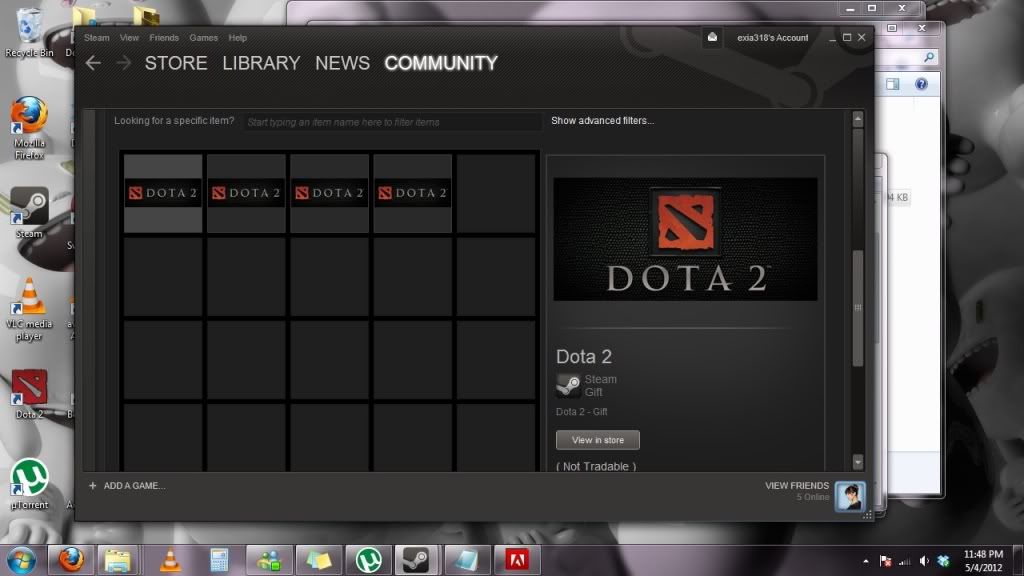Select the fourth Dota 2 inventory item
1024x576 pixels.
413,193
